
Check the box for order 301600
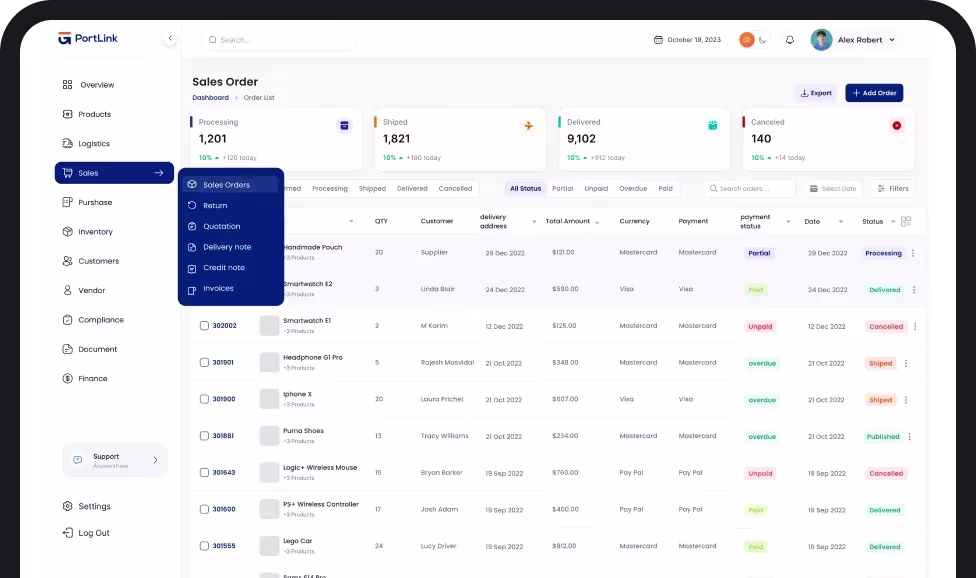(204, 509)
